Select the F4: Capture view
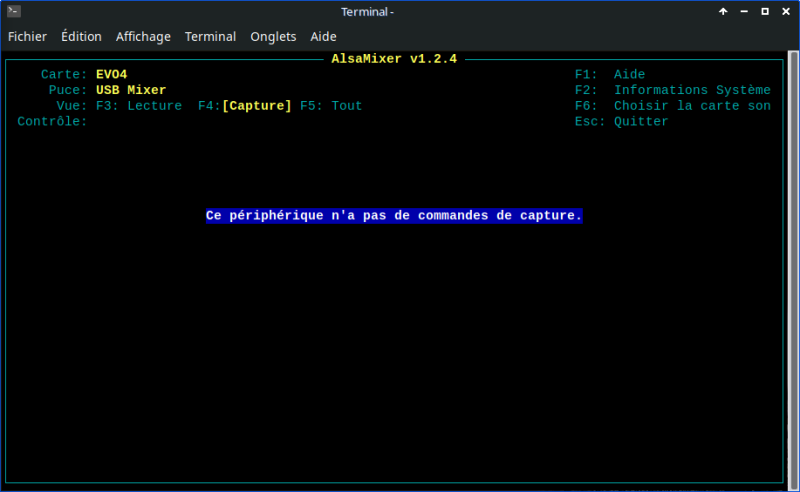800x492 pixels. pyautogui.click(x=245, y=106)
